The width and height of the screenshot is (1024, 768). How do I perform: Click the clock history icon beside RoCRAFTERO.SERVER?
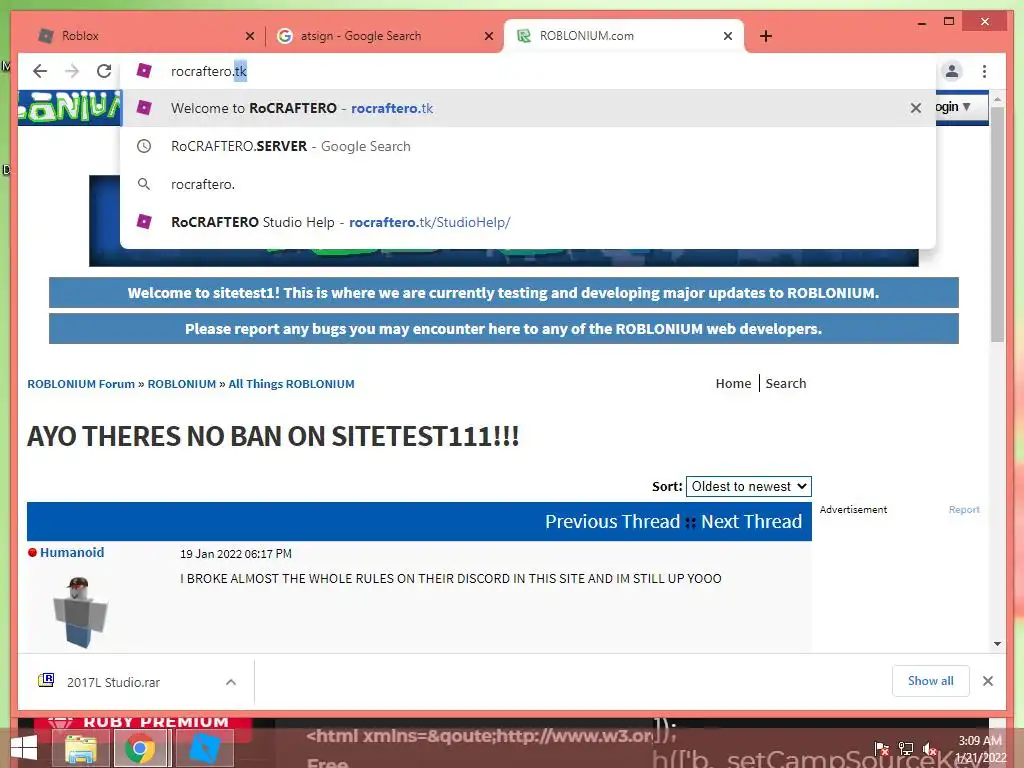pyautogui.click(x=144, y=146)
